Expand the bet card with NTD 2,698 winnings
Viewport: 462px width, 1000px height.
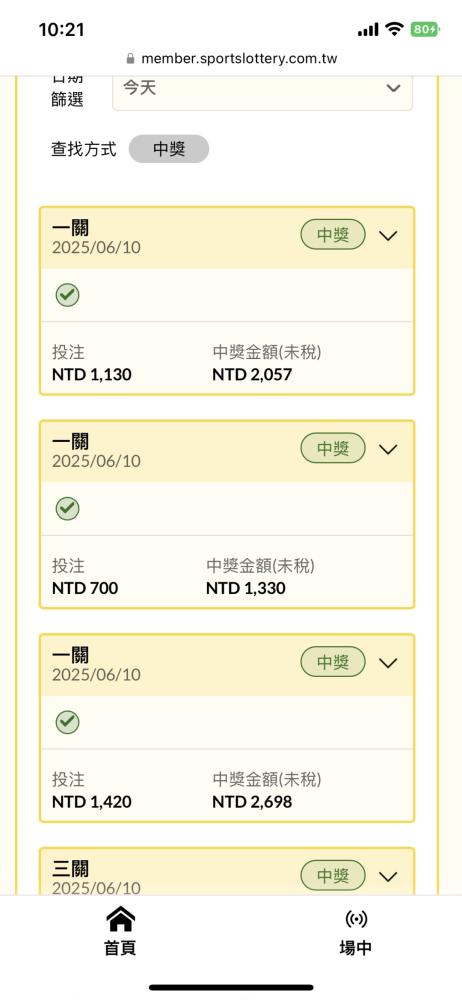(x=388, y=663)
